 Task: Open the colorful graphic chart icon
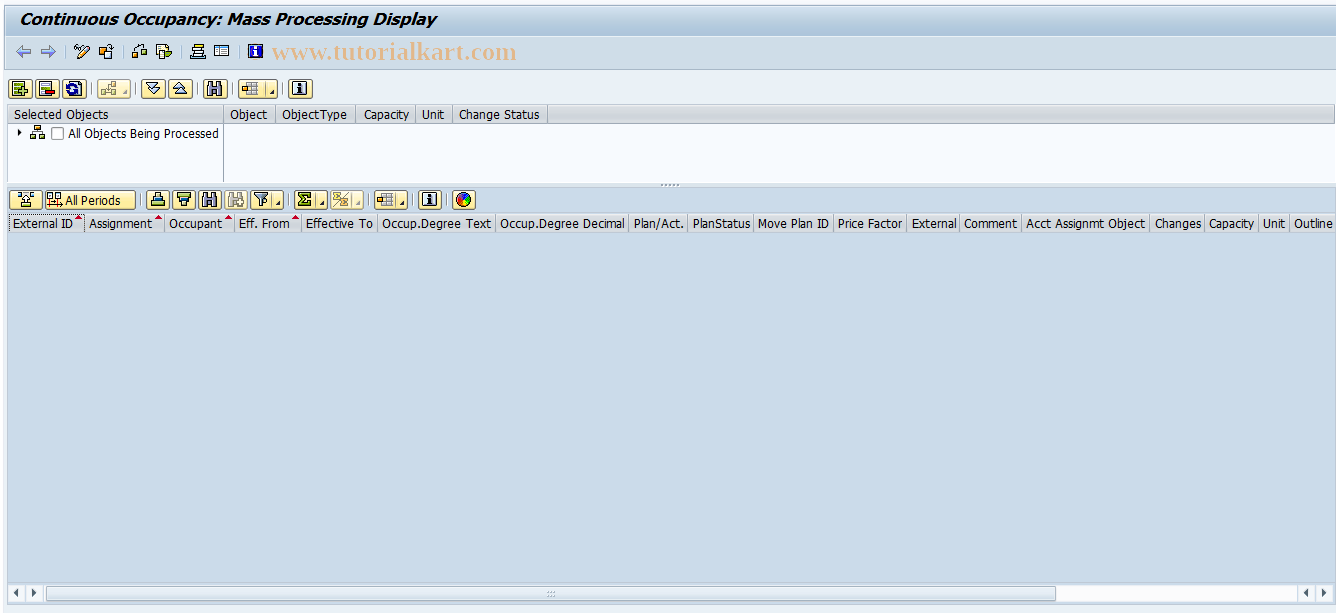(463, 200)
